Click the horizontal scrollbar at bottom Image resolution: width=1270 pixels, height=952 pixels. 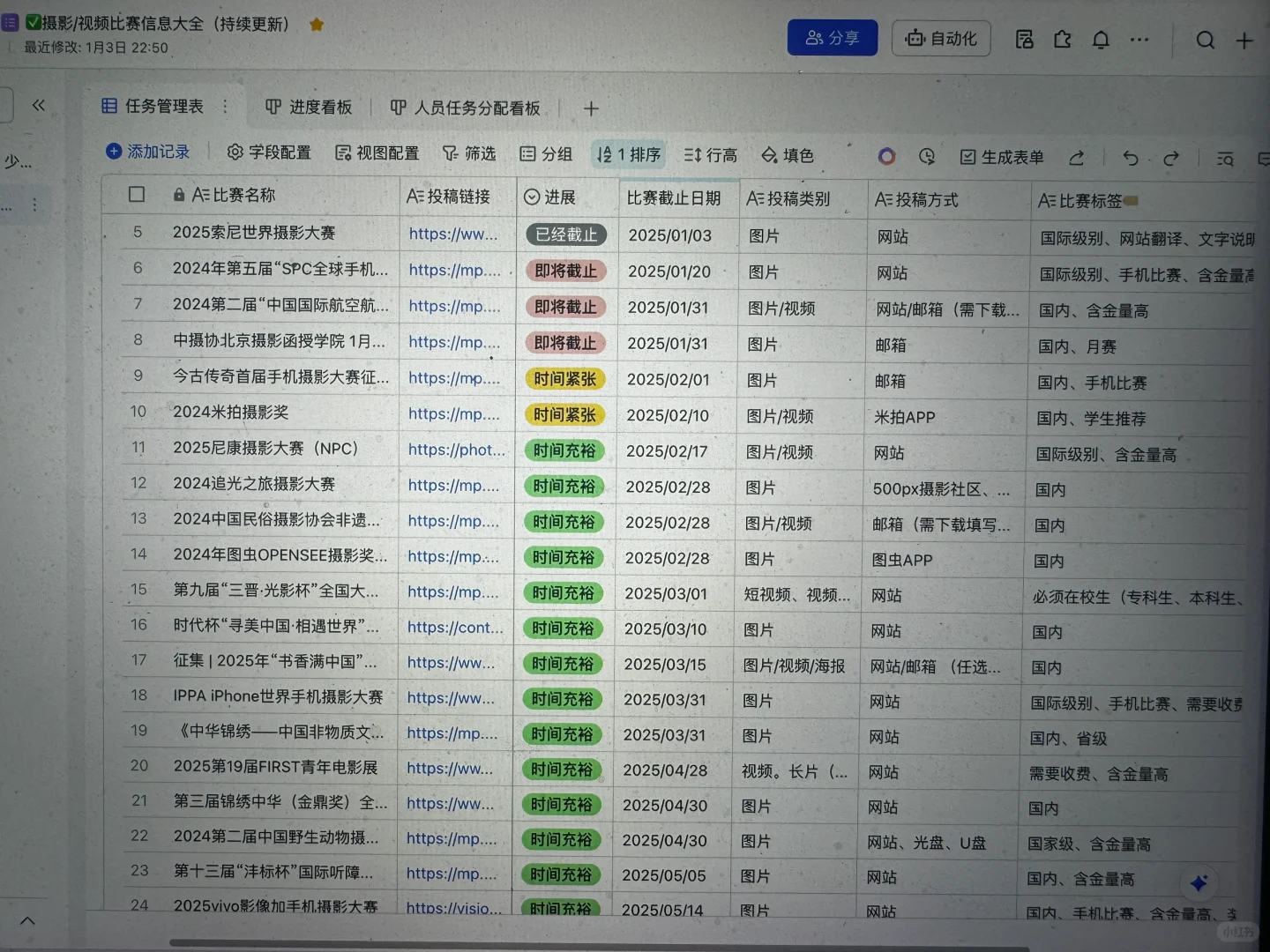600,944
